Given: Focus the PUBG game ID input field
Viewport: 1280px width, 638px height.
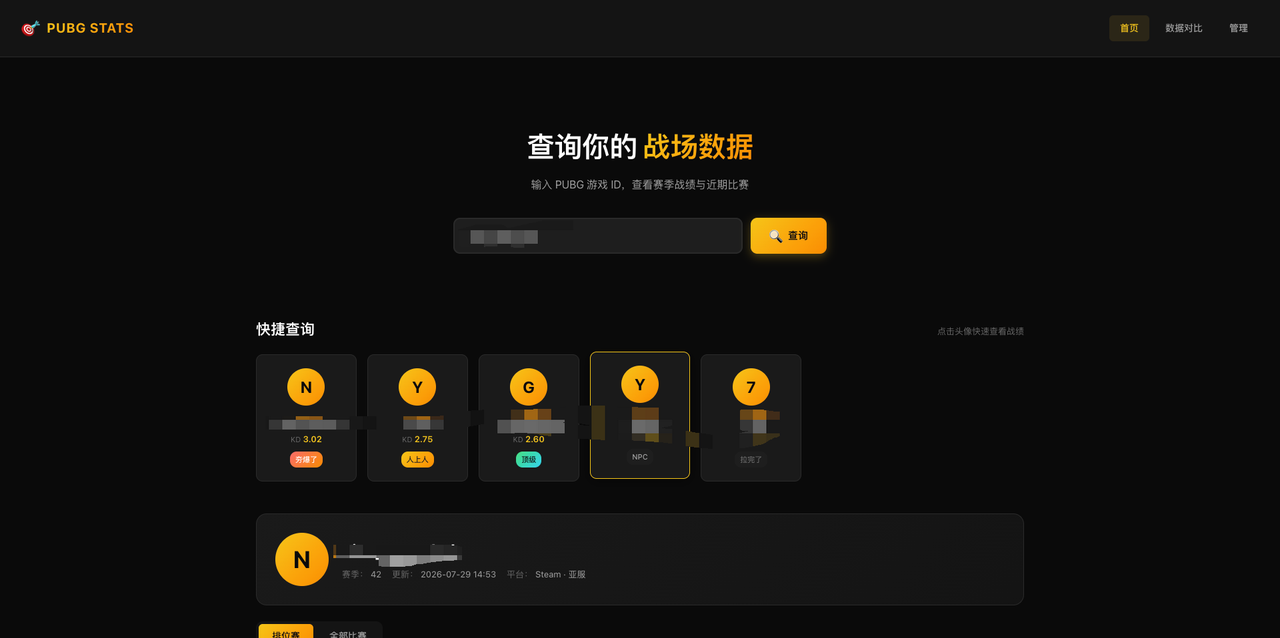Looking at the screenshot, I should pos(598,236).
